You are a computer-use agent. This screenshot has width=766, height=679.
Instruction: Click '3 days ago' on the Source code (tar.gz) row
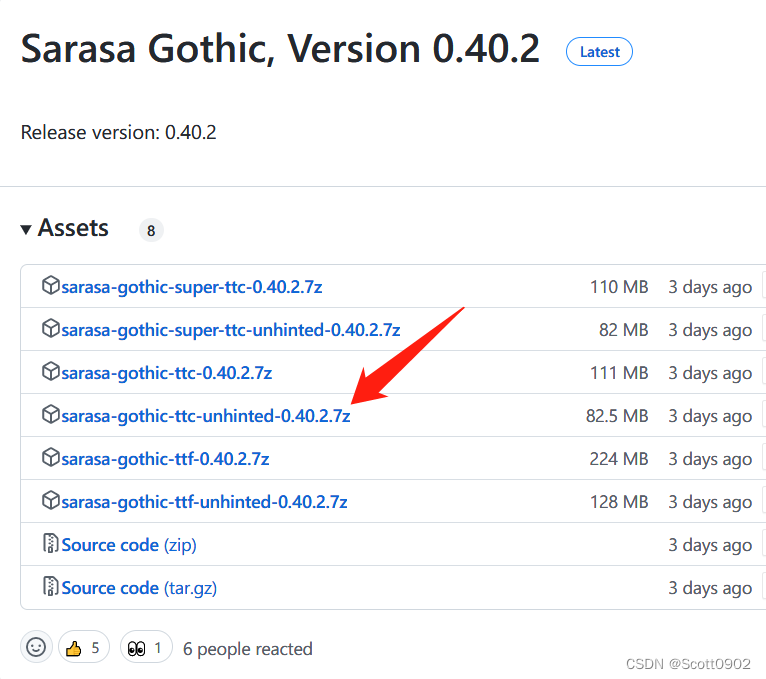click(710, 588)
